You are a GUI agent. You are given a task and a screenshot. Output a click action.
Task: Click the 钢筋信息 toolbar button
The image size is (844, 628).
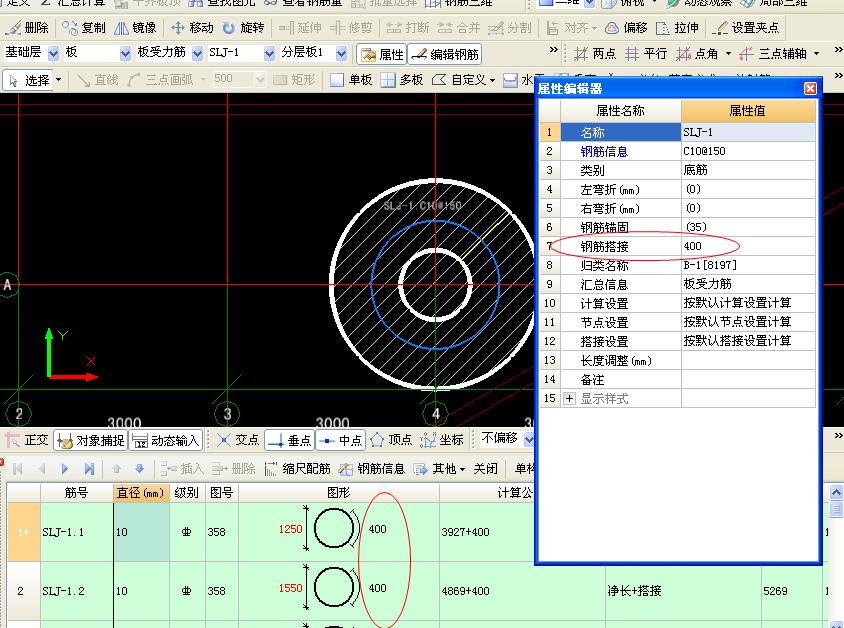[x=372, y=469]
